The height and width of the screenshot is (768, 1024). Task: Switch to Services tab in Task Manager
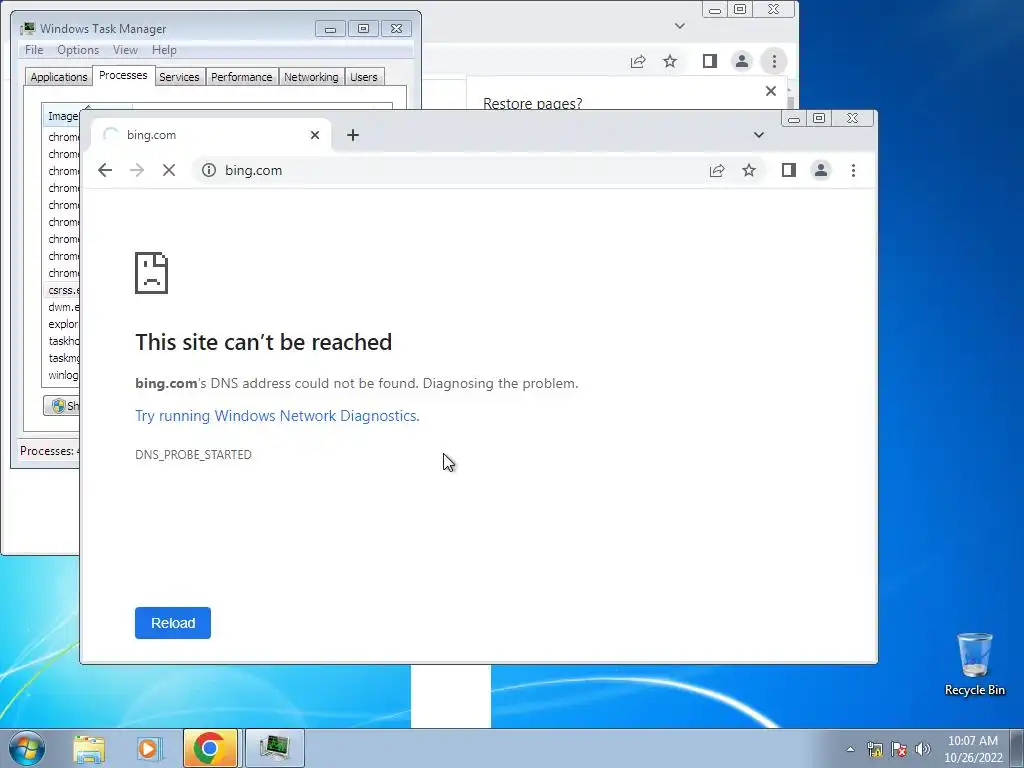coord(180,77)
